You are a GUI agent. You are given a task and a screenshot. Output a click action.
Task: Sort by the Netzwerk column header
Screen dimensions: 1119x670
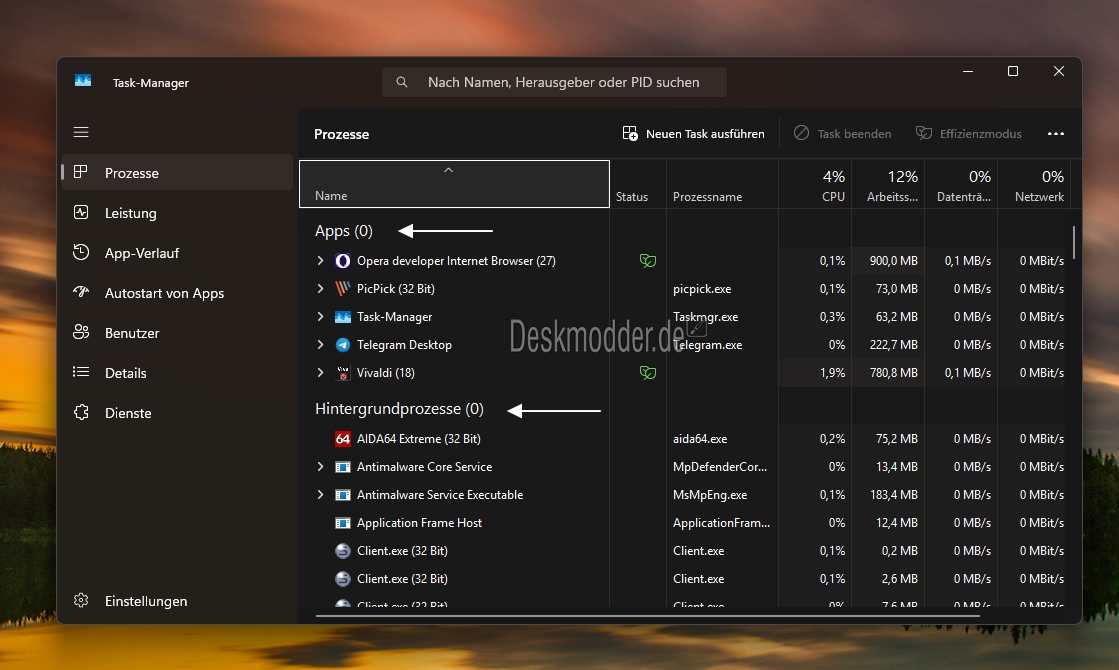1034,185
